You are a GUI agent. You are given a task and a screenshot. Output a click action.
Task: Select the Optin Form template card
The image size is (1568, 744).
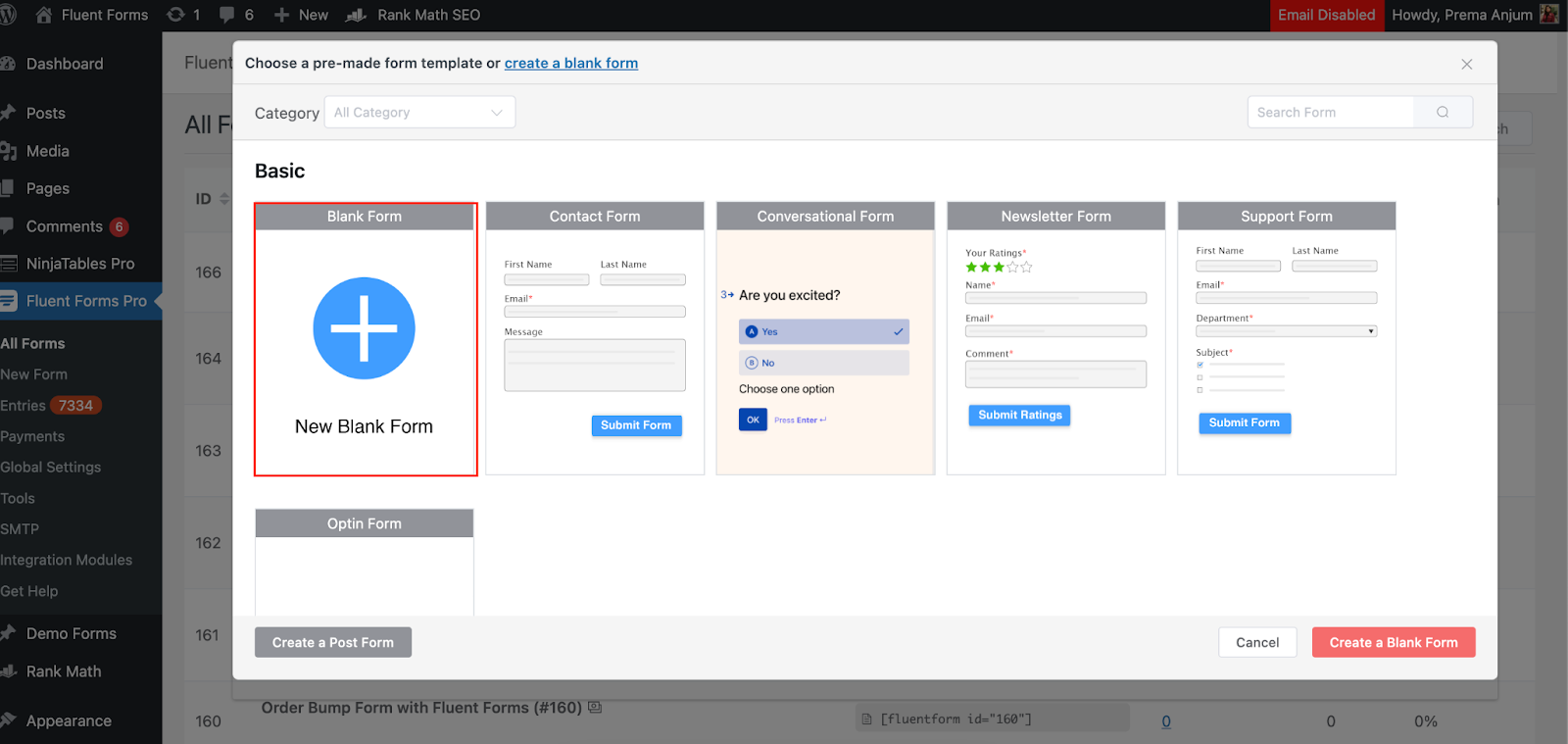pyautogui.click(x=365, y=563)
